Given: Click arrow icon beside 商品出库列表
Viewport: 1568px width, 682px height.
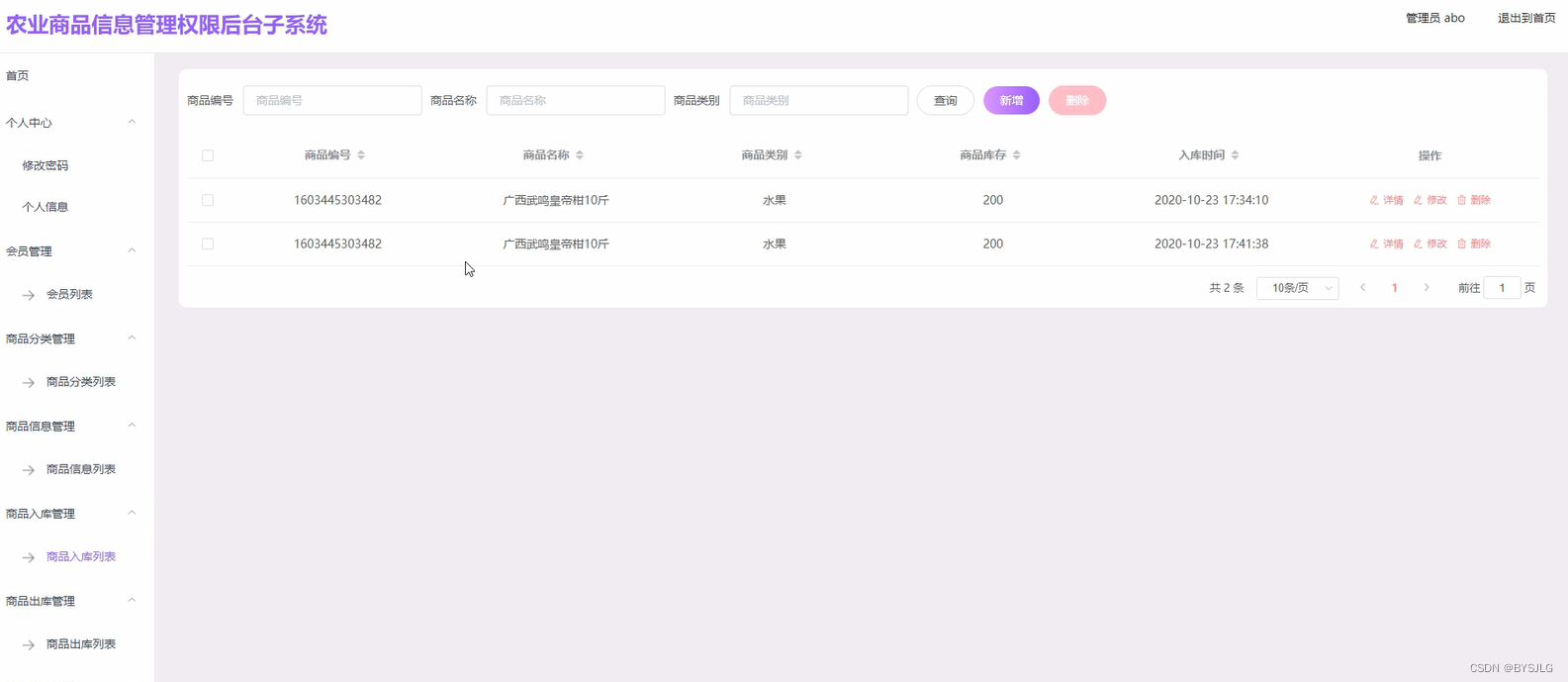Looking at the screenshot, I should point(29,644).
